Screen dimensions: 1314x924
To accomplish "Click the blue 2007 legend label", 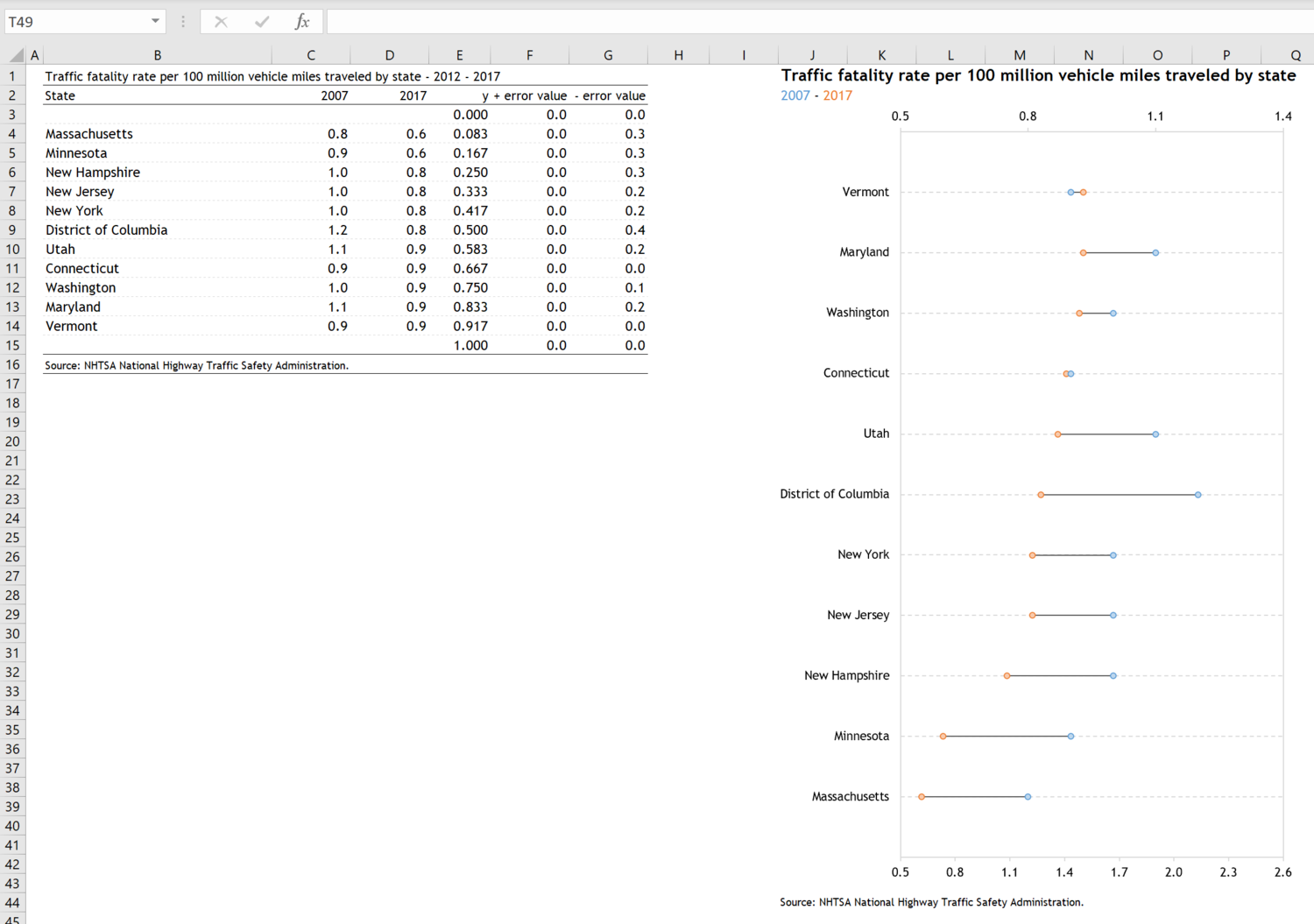I will (x=795, y=95).
